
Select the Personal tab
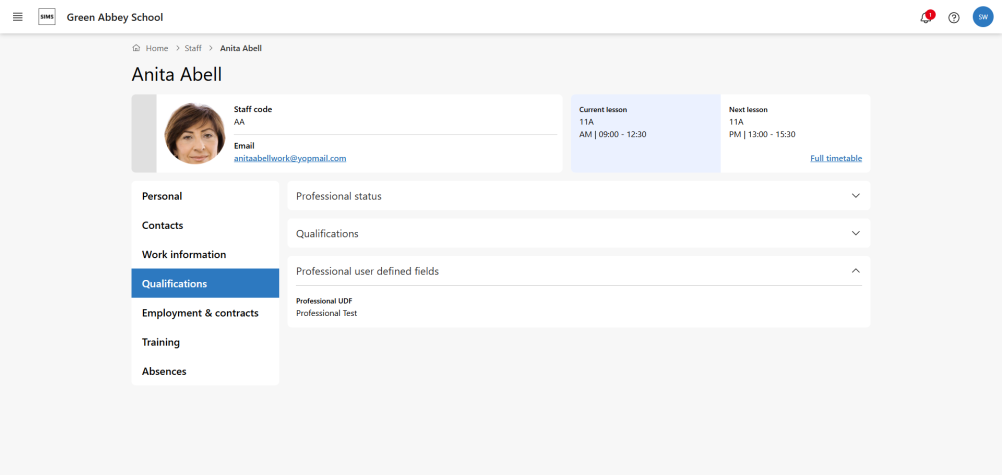point(162,196)
